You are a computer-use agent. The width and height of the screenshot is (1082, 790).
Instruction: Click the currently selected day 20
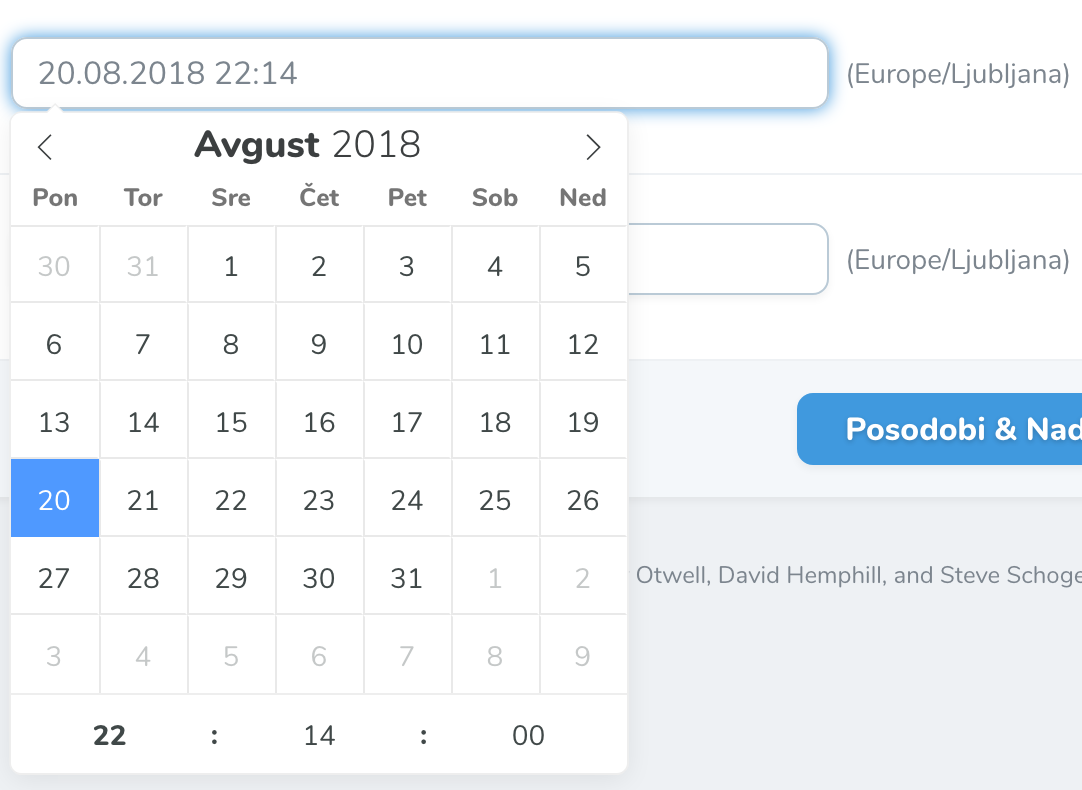point(55,499)
